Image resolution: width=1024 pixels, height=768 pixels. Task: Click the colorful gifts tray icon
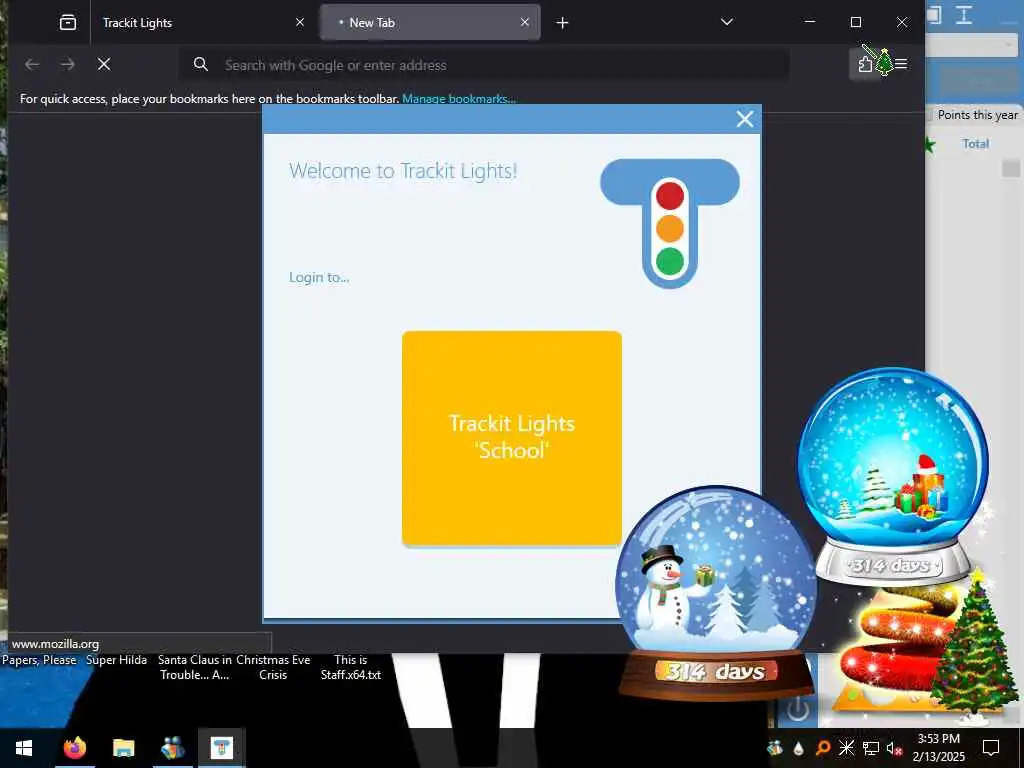click(775, 748)
